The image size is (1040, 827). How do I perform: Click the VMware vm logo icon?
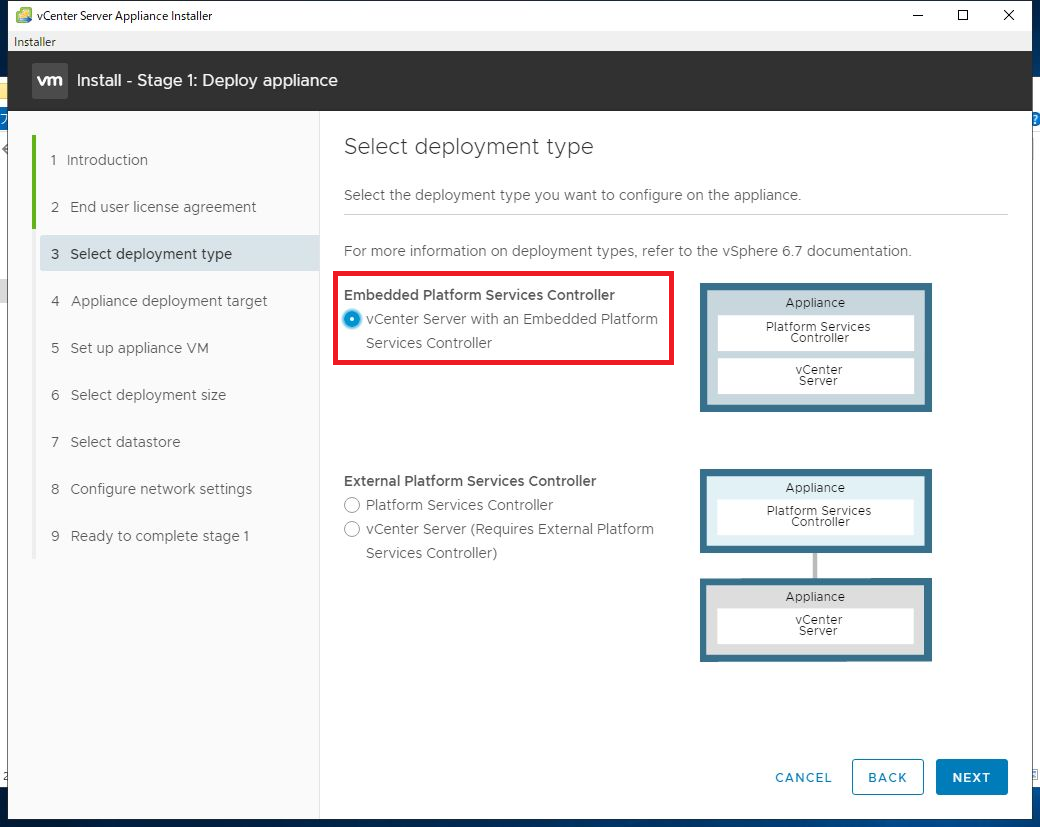click(x=50, y=81)
